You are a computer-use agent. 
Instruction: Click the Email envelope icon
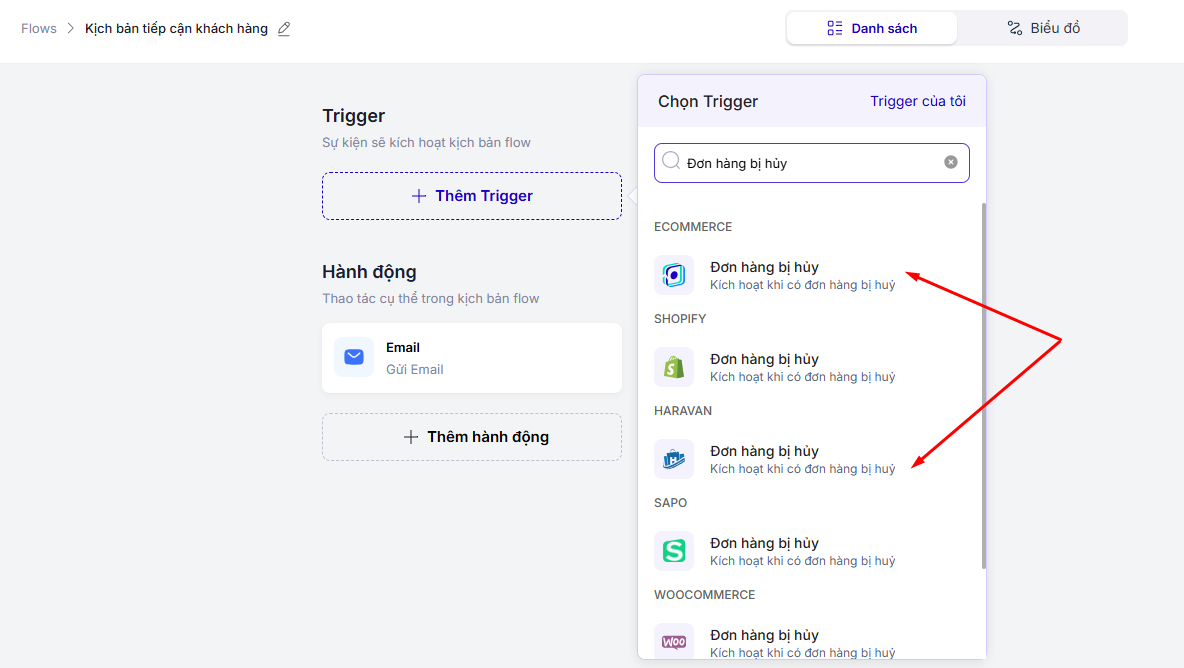click(354, 357)
